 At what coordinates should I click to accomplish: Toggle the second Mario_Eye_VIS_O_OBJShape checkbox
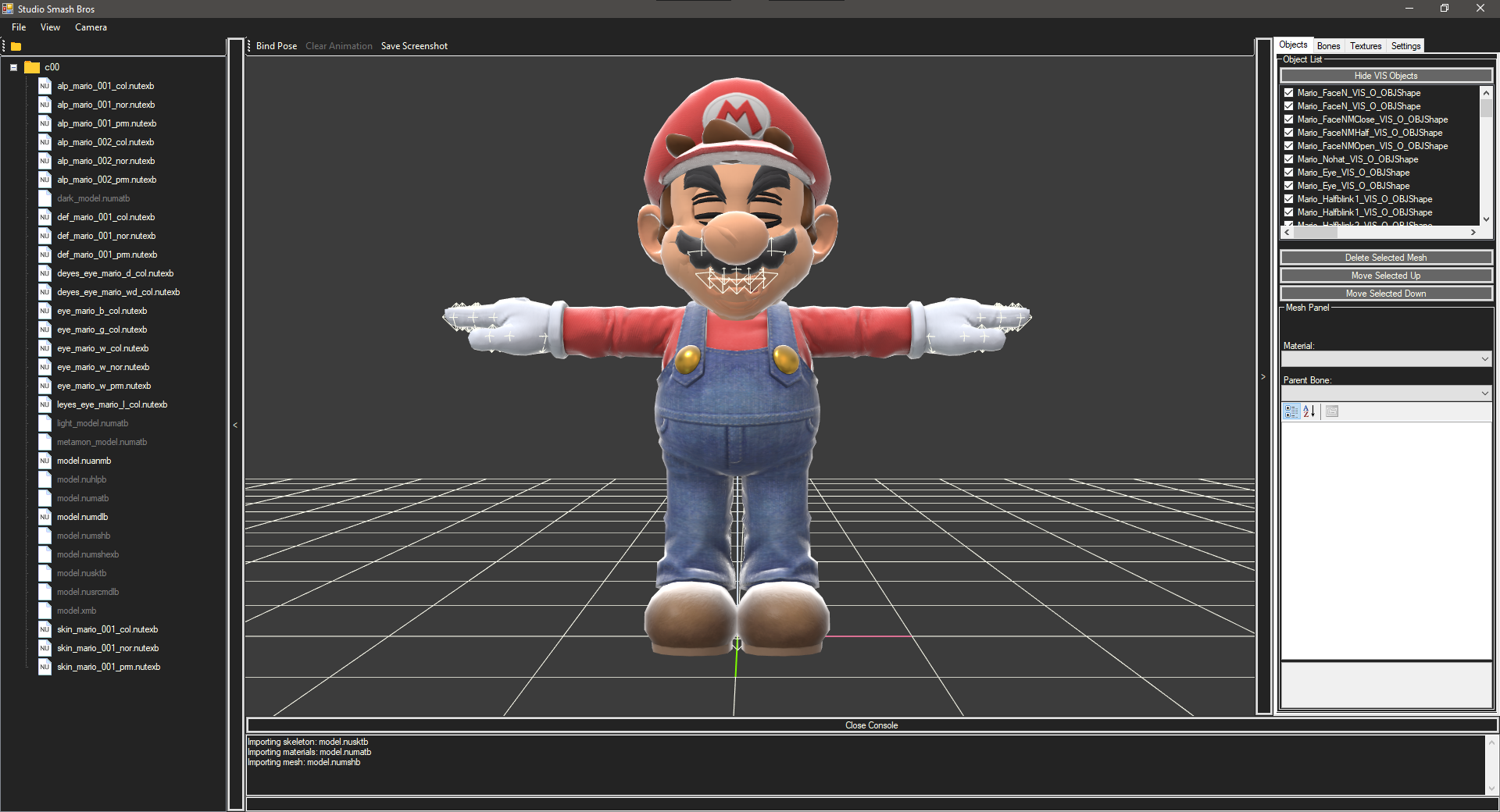pyautogui.click(x=1289, y=186)
